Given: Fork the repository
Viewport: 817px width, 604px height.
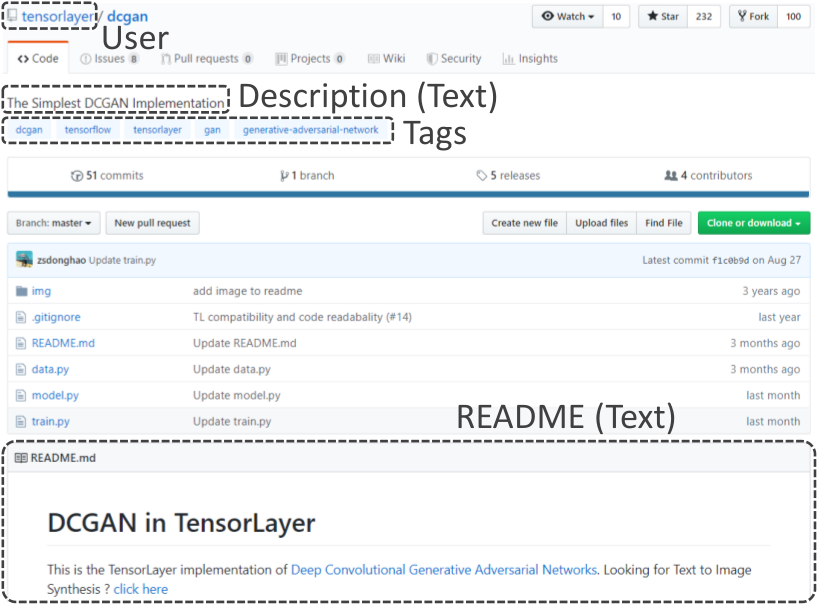Looking at the screenshot, I should 753,17.
